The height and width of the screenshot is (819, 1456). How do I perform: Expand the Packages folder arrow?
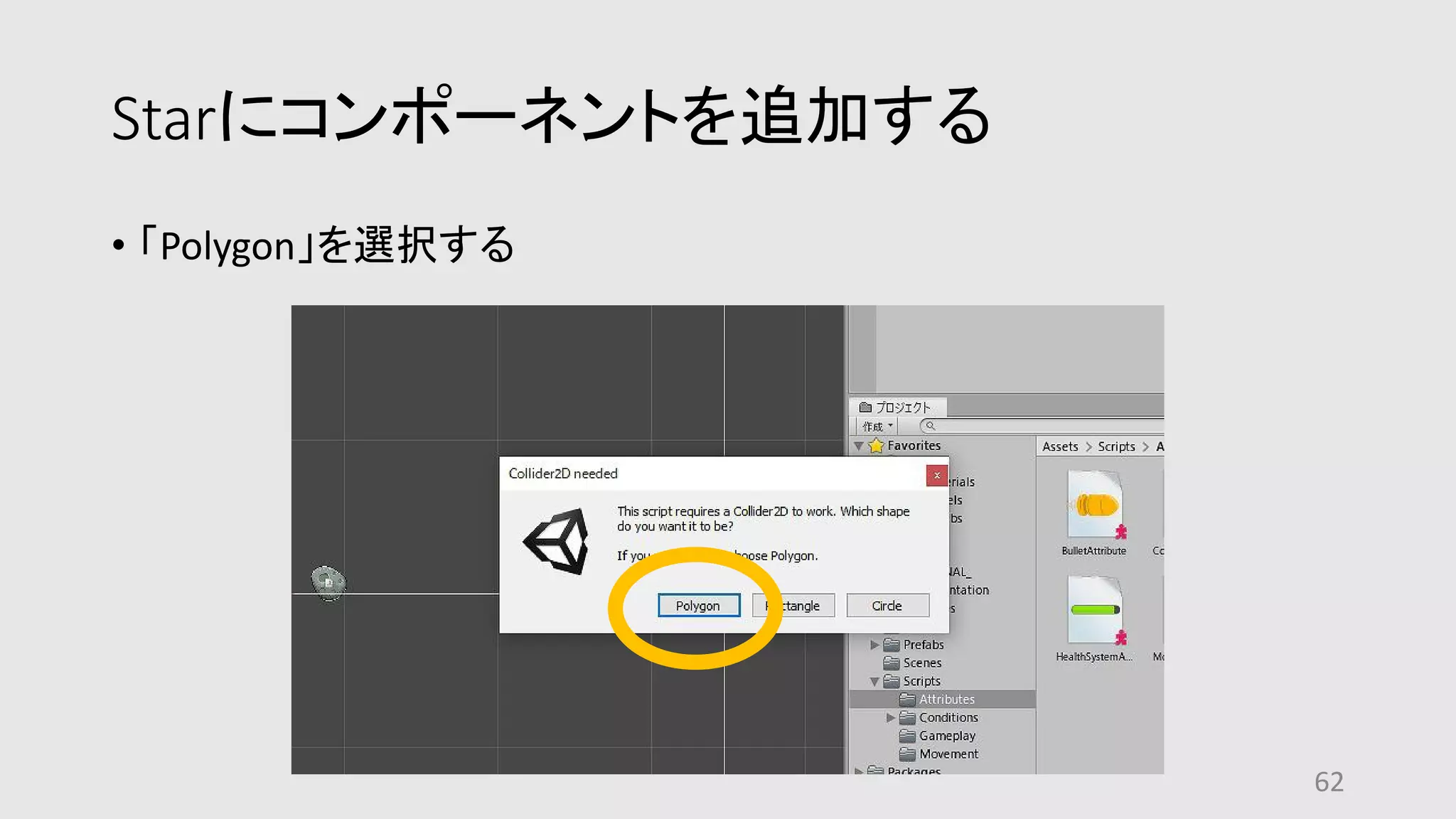point(860,771)
